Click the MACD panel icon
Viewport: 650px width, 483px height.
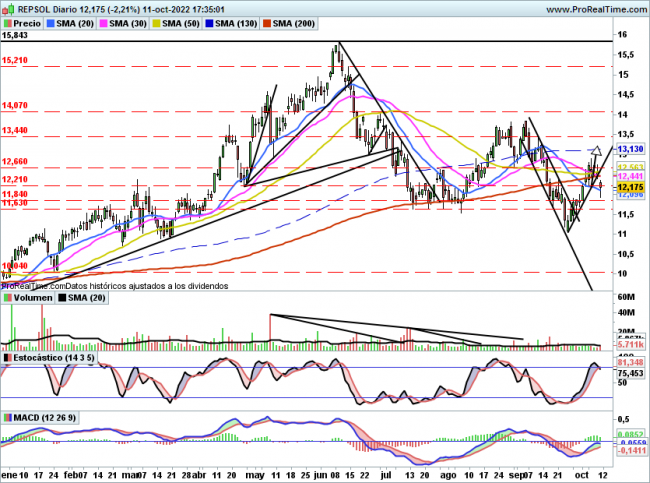point(7,416)
